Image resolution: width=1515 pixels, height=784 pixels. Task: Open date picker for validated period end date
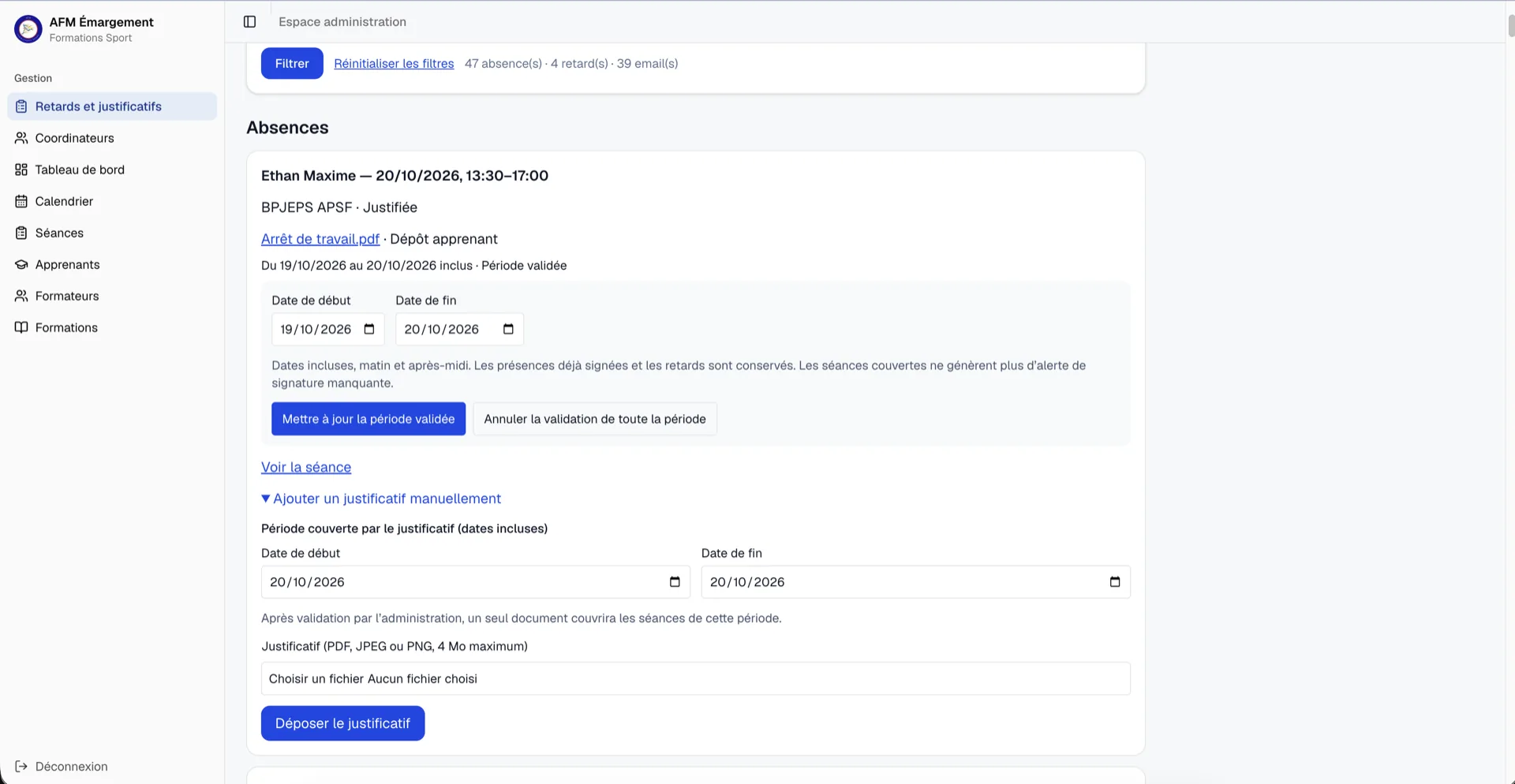point(508,329)
